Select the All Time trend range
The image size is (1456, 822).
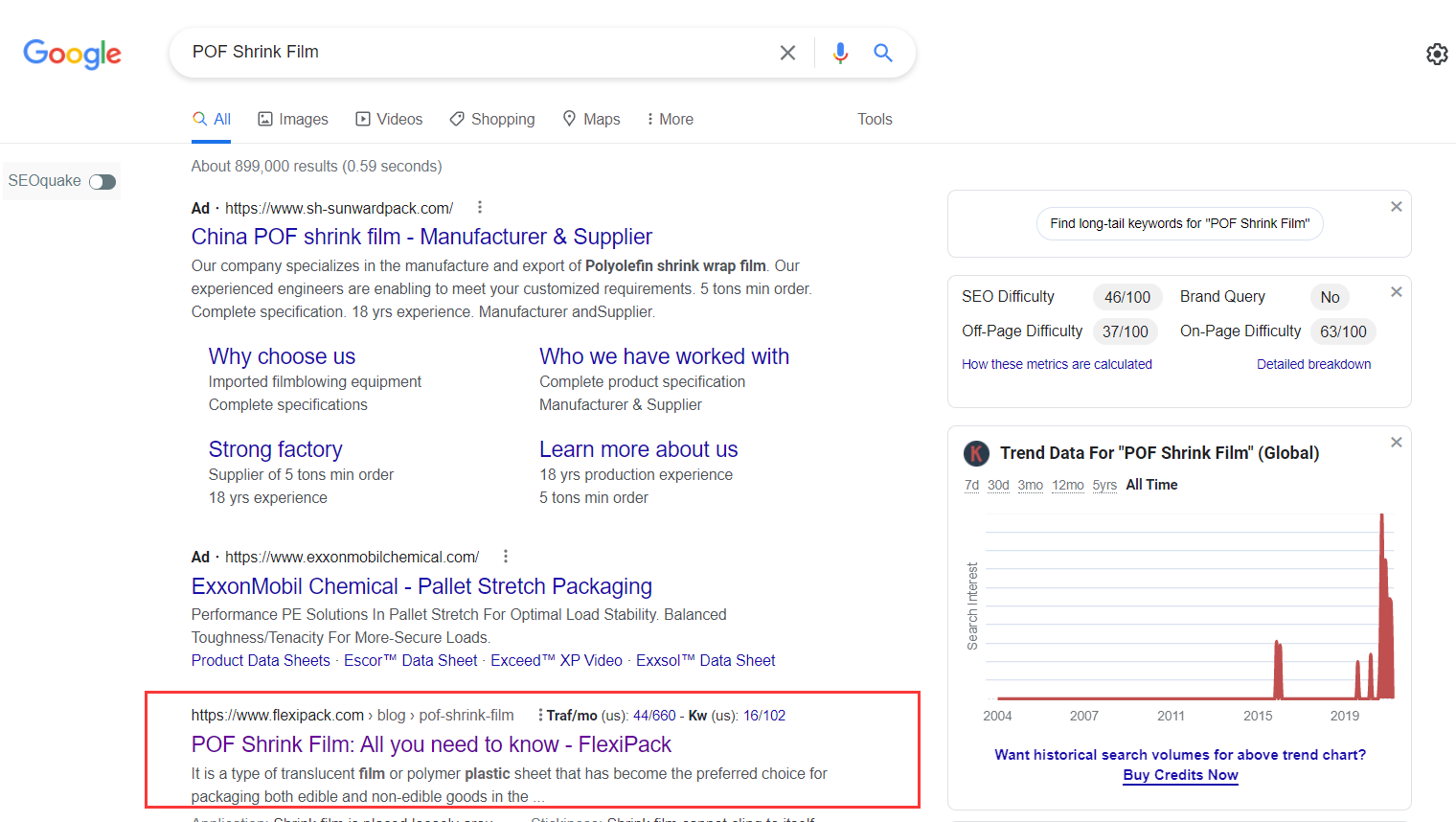point(1151,485)
